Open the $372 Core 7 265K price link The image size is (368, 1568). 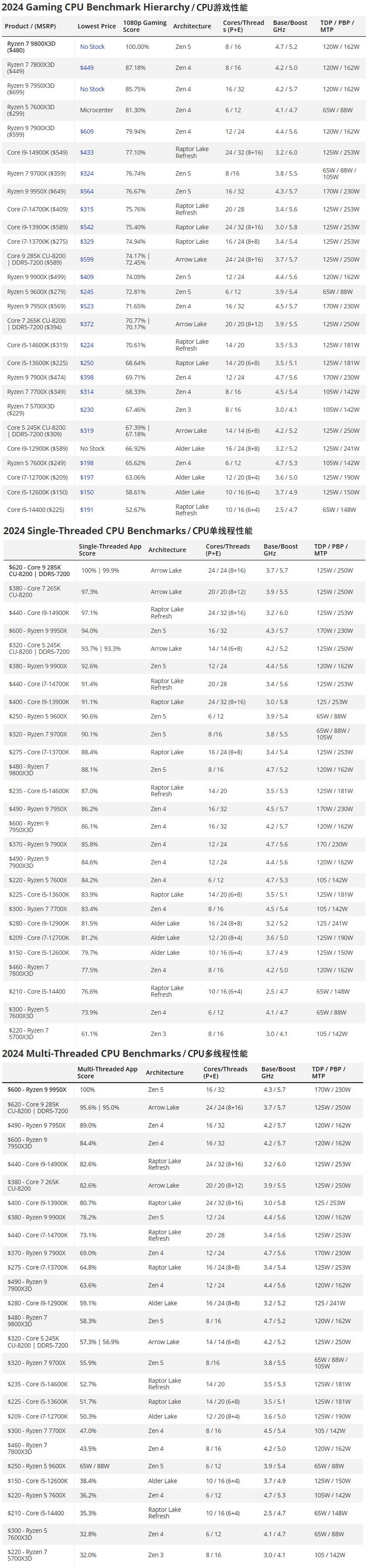point(86,325)
